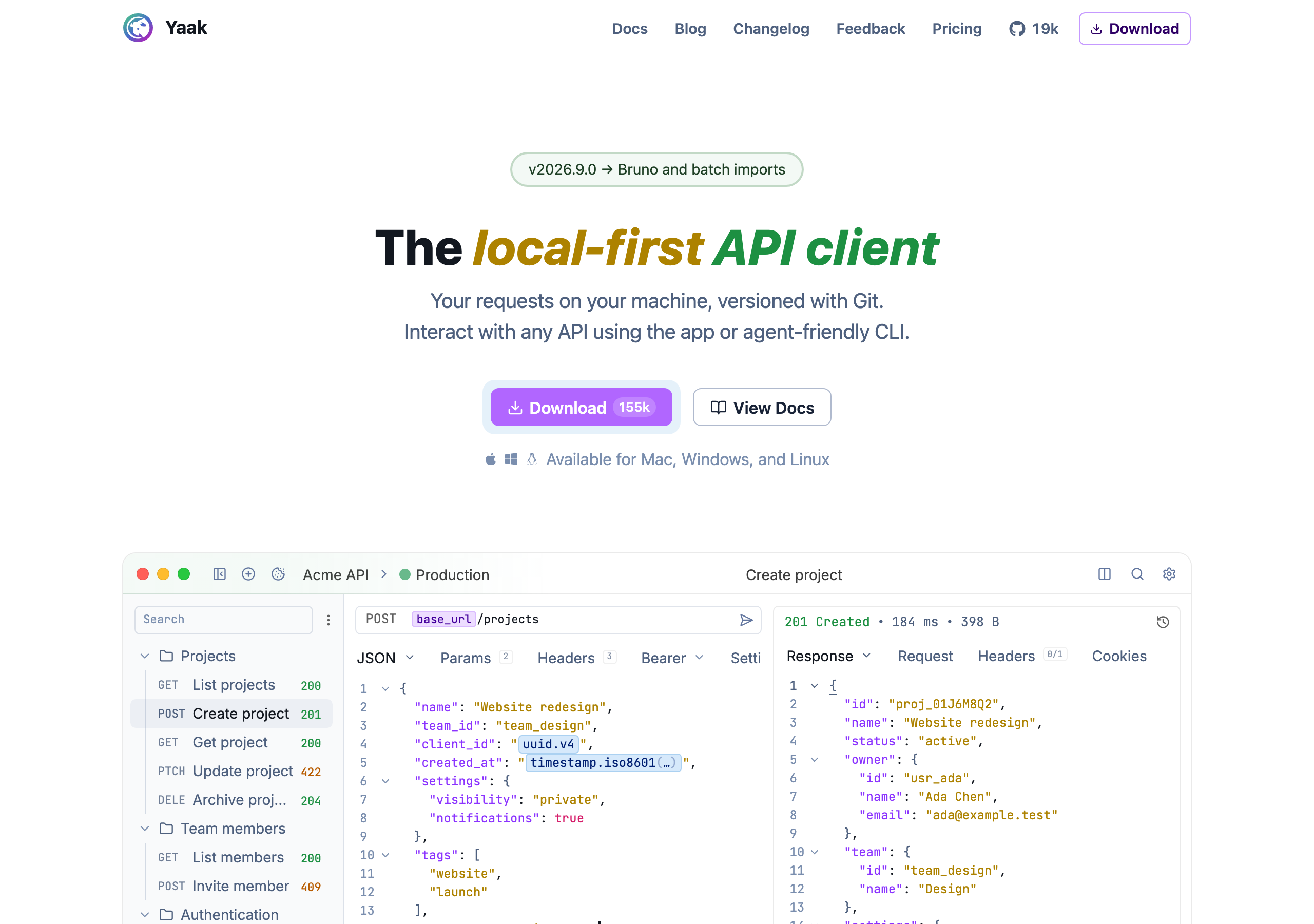
Task: Collapse the Authentication folder chevron
Action: 145,915
